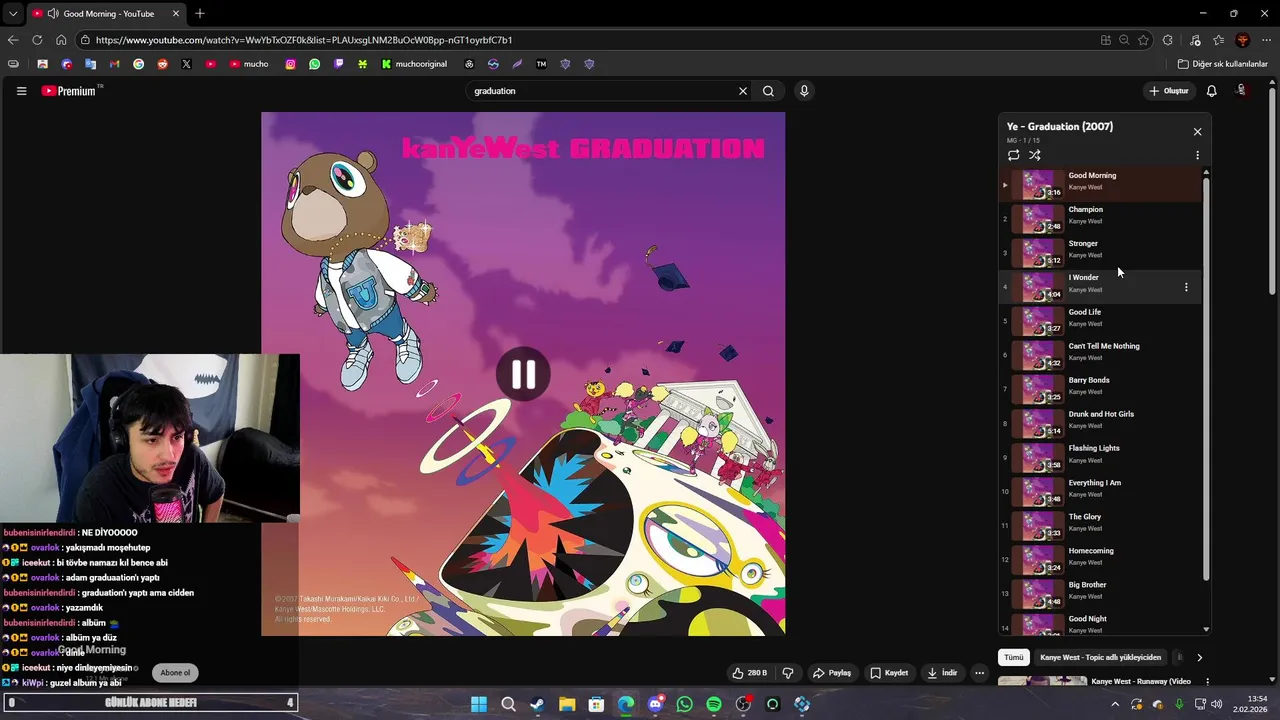
Task: Open the new tab with plus button
Action: click(x=200, y=14)
